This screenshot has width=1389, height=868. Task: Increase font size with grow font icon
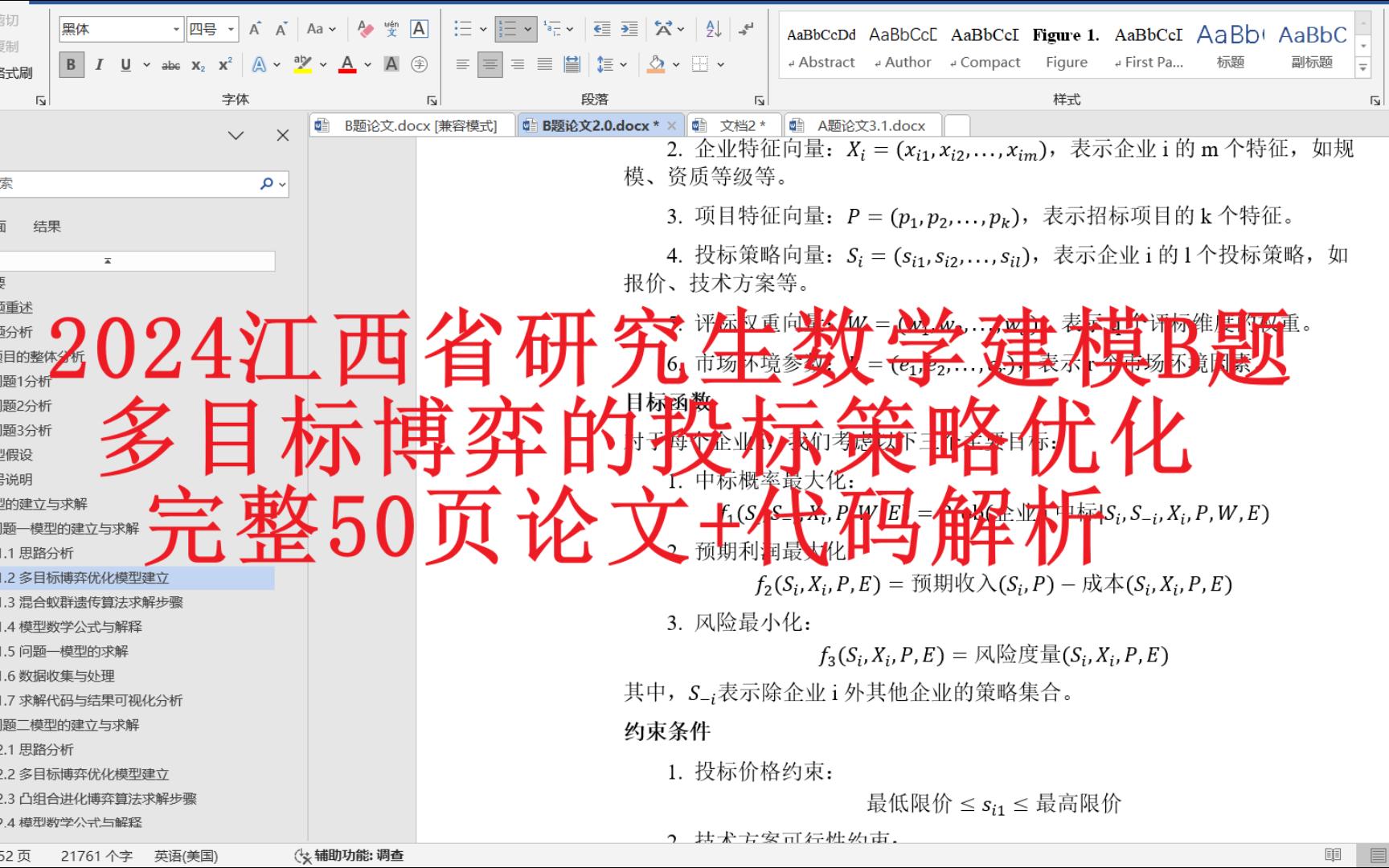(x=255, y=29)
